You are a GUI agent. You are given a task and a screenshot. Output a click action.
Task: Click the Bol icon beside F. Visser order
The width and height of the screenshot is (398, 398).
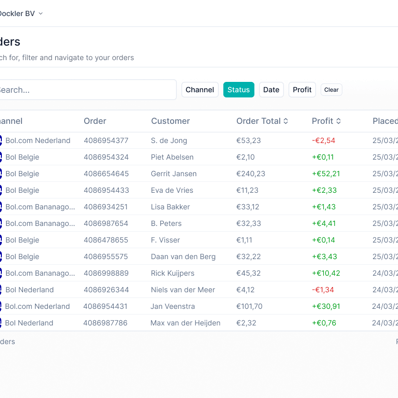[x=1, y=240]
